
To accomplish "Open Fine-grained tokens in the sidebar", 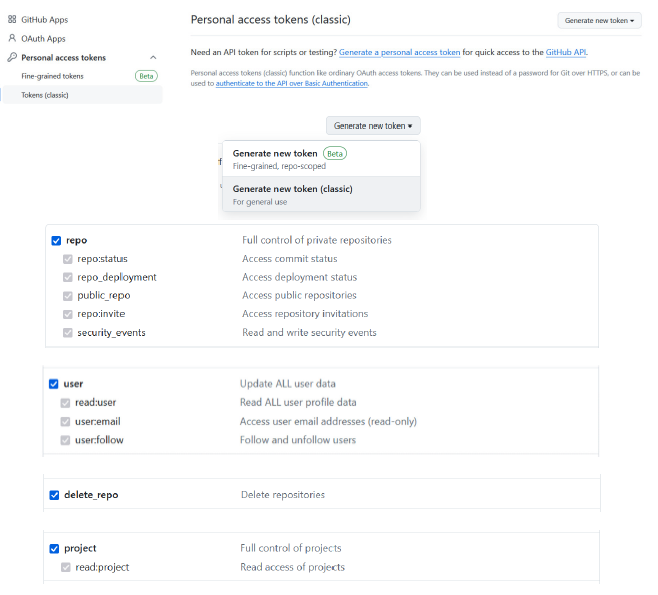I will (55, 76).
